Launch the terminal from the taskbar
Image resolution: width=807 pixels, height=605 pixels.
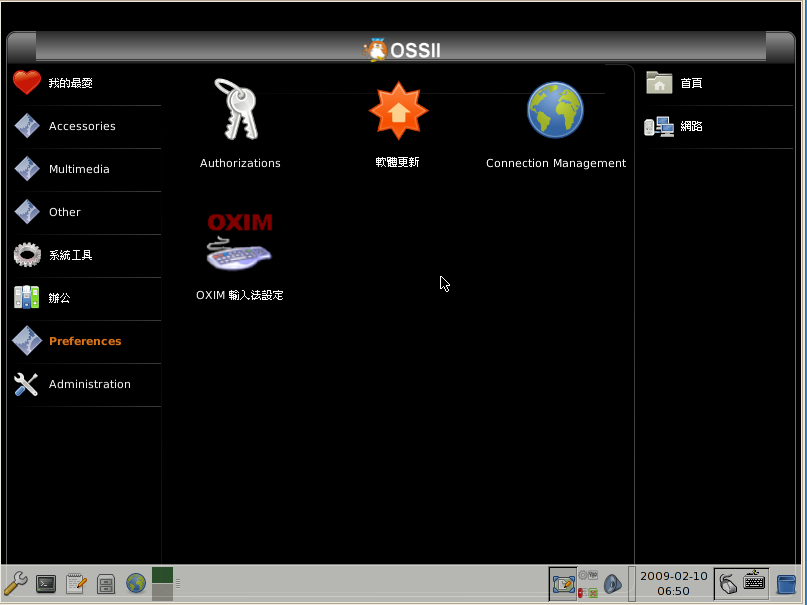pyautogui.click(x=45, y=583)
